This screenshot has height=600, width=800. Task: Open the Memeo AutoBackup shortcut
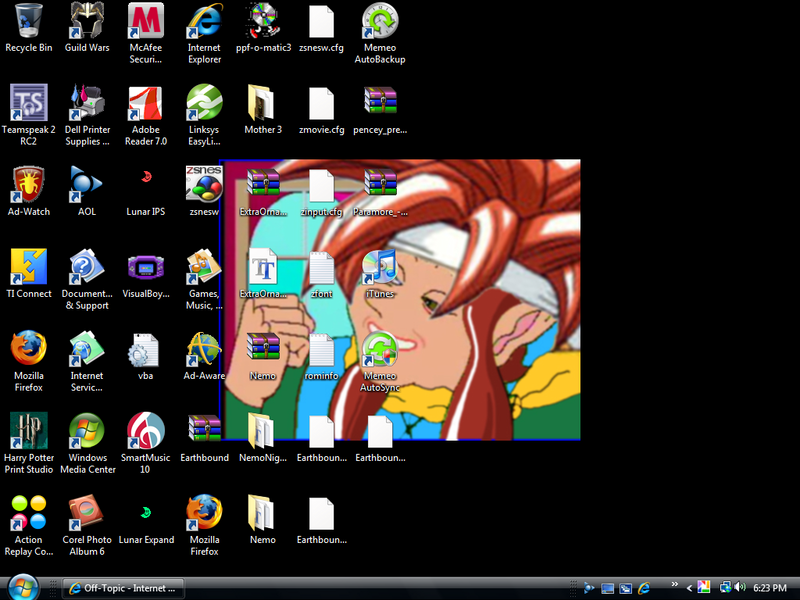tap(380, 20)
